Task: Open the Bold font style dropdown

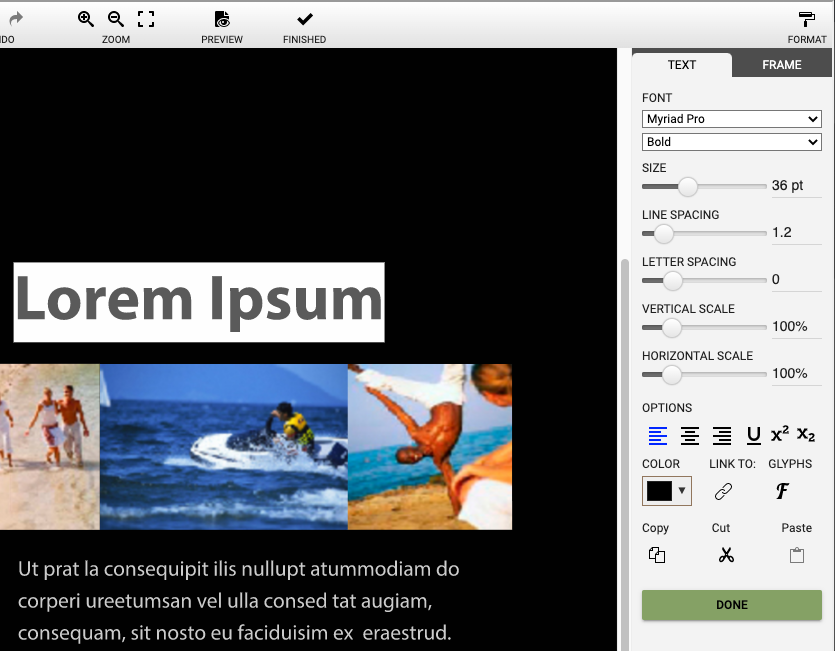Action: tap(732, 142)
